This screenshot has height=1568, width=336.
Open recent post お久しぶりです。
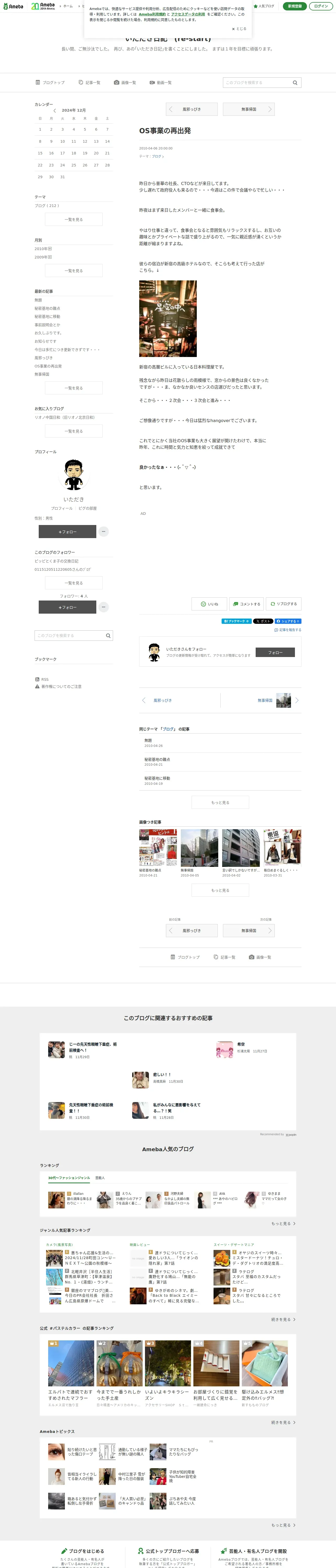coord(48,333)
